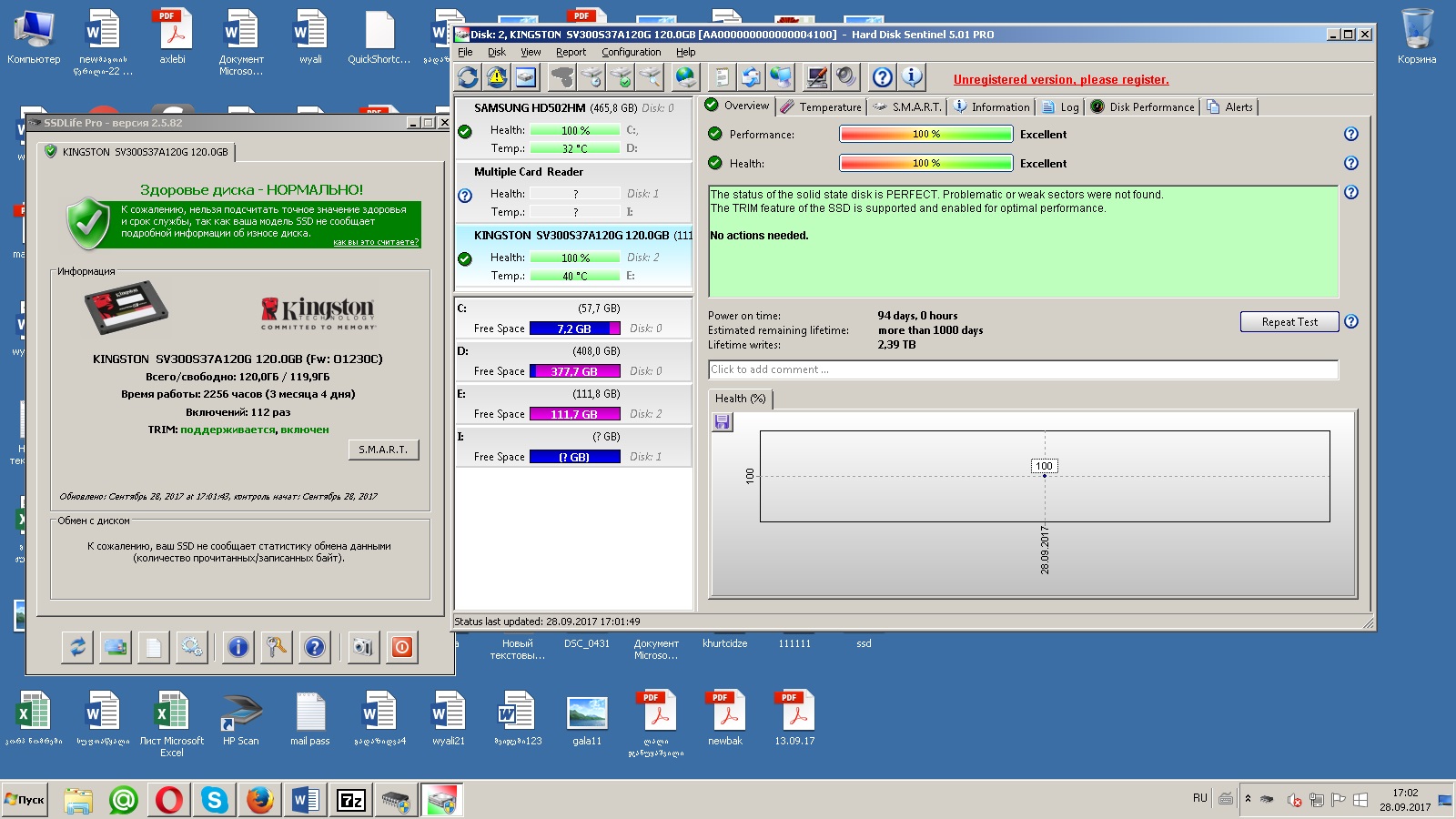This screenshot has width=1456, height=819.
Task: Open help question mark icon in Sentinel toolbar
Action: coord(883,77)
